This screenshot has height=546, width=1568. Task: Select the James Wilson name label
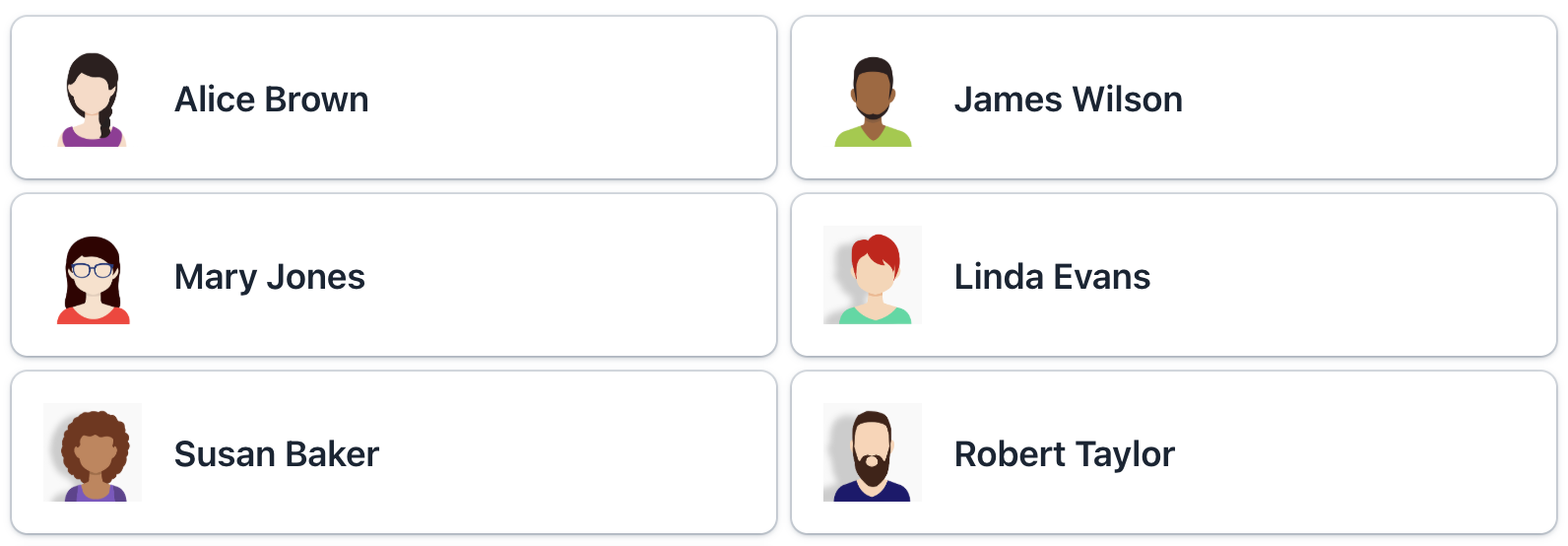1068,100
